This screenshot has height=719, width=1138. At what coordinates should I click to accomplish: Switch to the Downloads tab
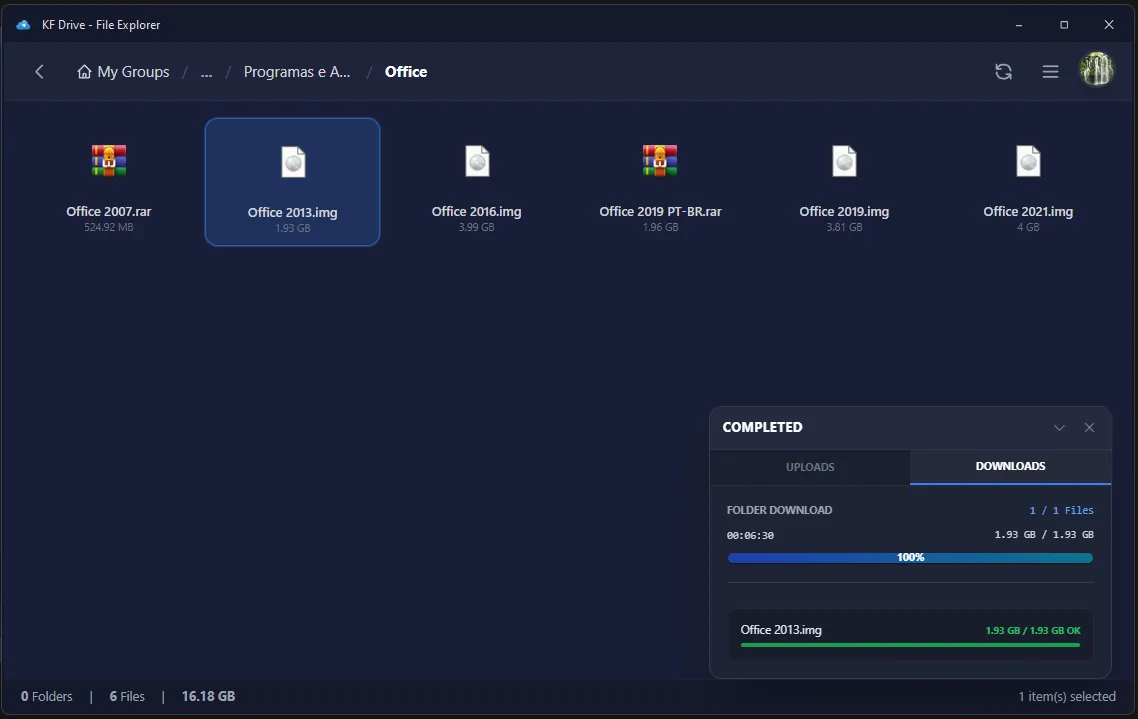click(x=1010, y=467)
